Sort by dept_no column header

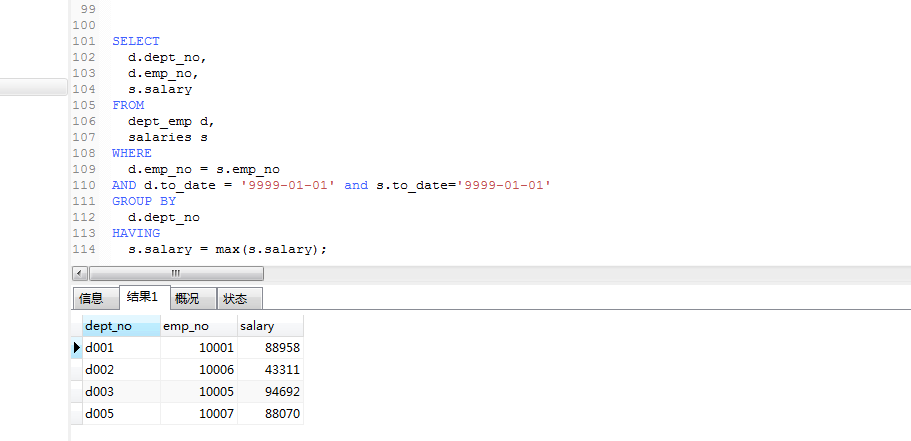point(121,326)
